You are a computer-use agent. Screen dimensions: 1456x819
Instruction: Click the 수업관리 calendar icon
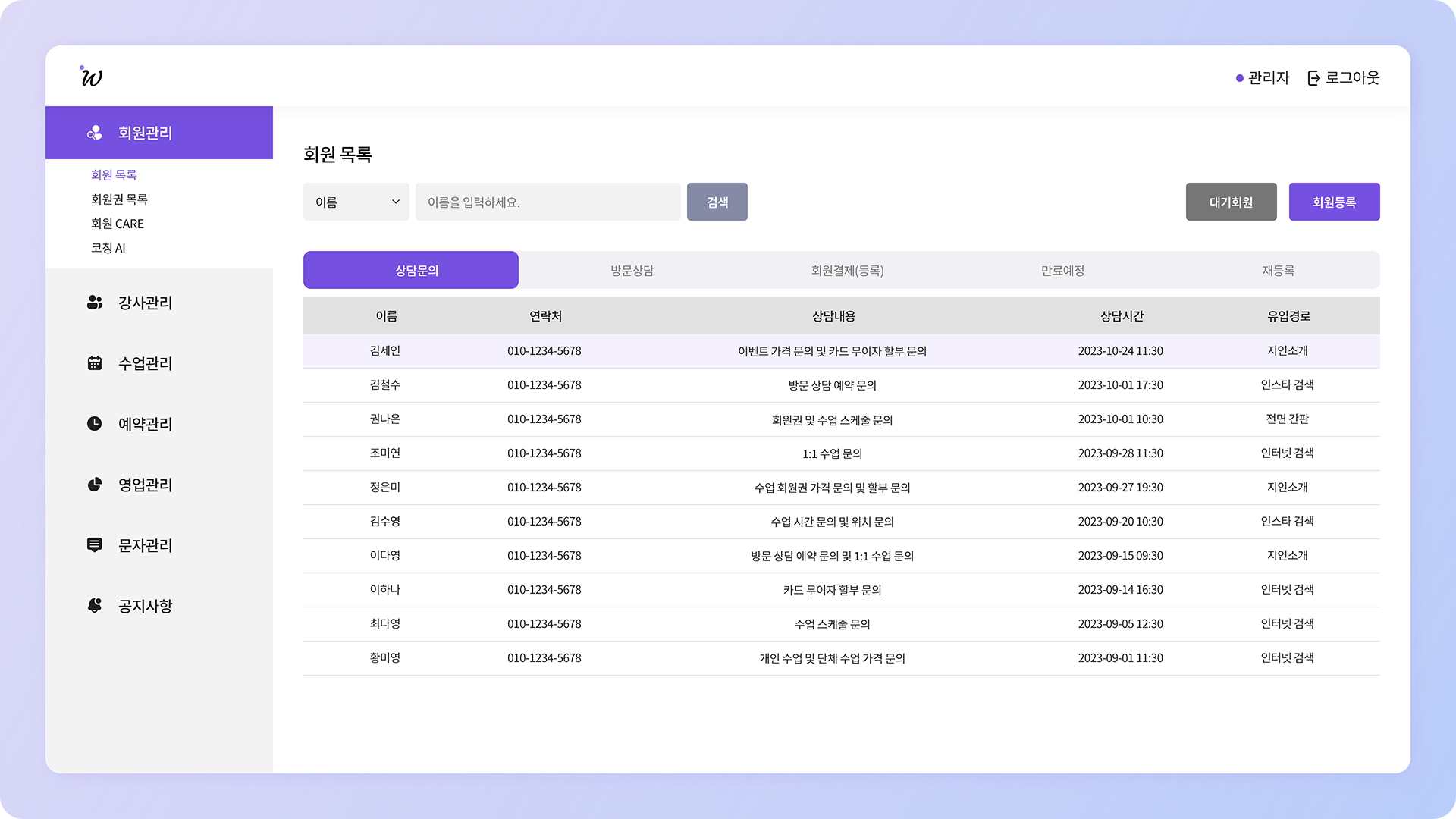tap(94, 363)
